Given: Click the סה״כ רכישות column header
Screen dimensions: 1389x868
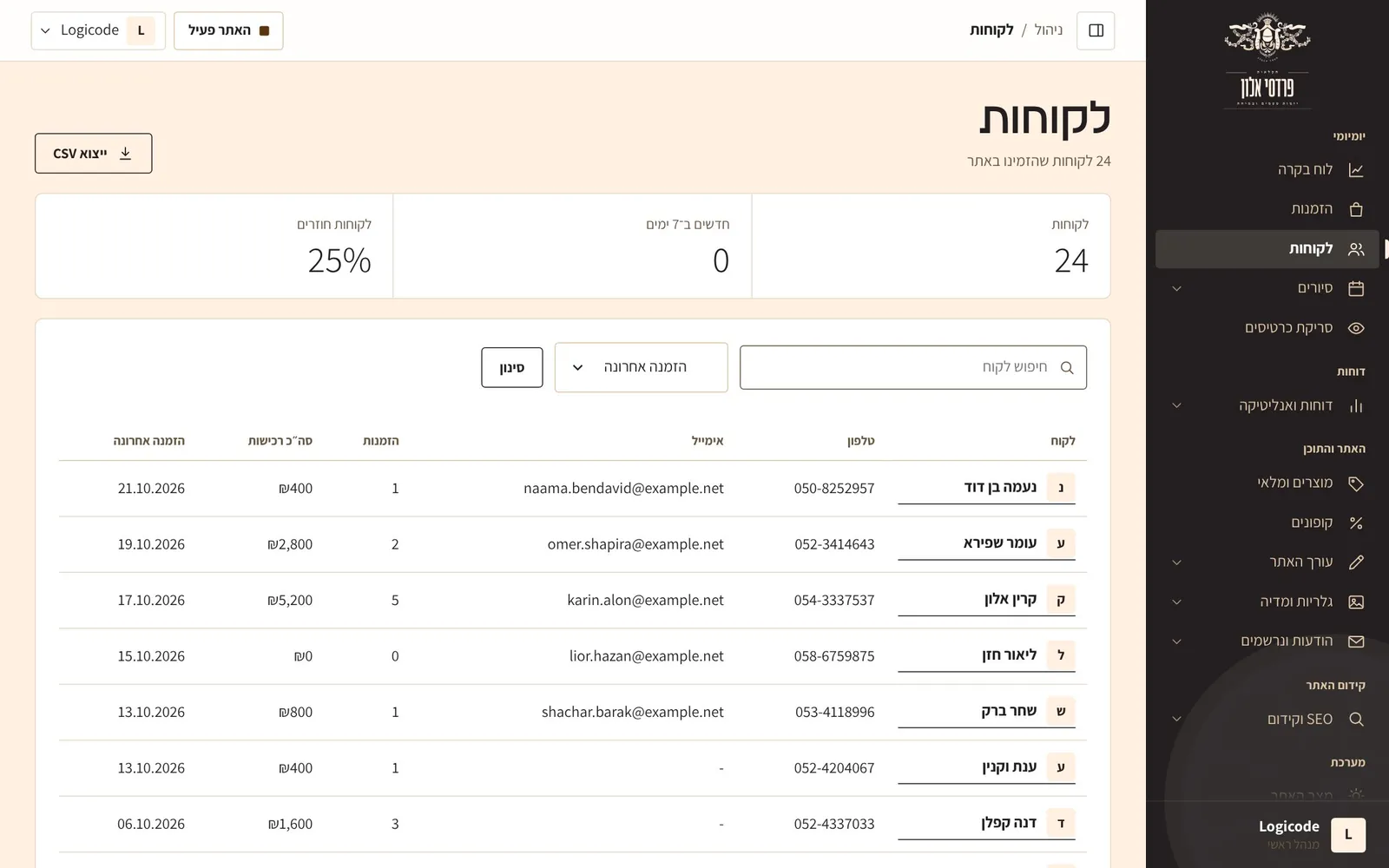Looking at the screenshot, I should coord(280,441).
